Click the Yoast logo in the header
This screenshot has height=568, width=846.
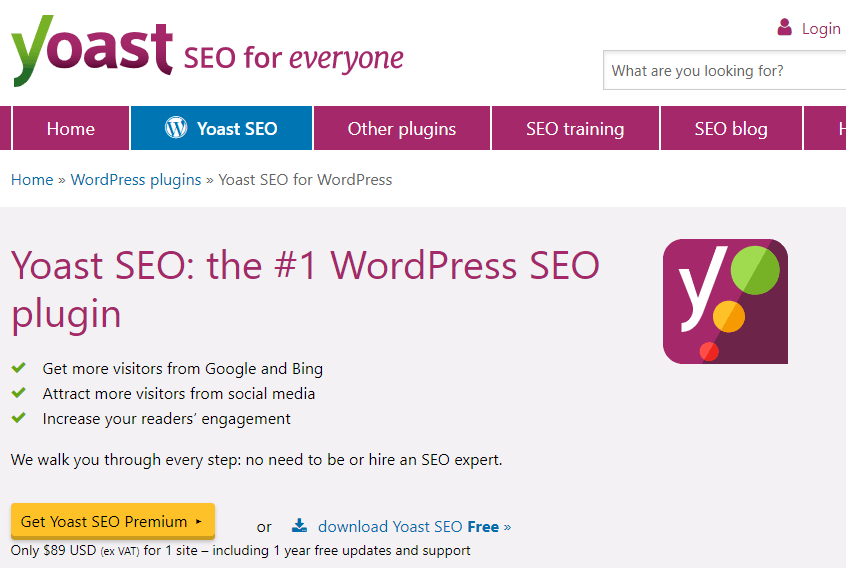pyautogui.click(x=92, y=48)
